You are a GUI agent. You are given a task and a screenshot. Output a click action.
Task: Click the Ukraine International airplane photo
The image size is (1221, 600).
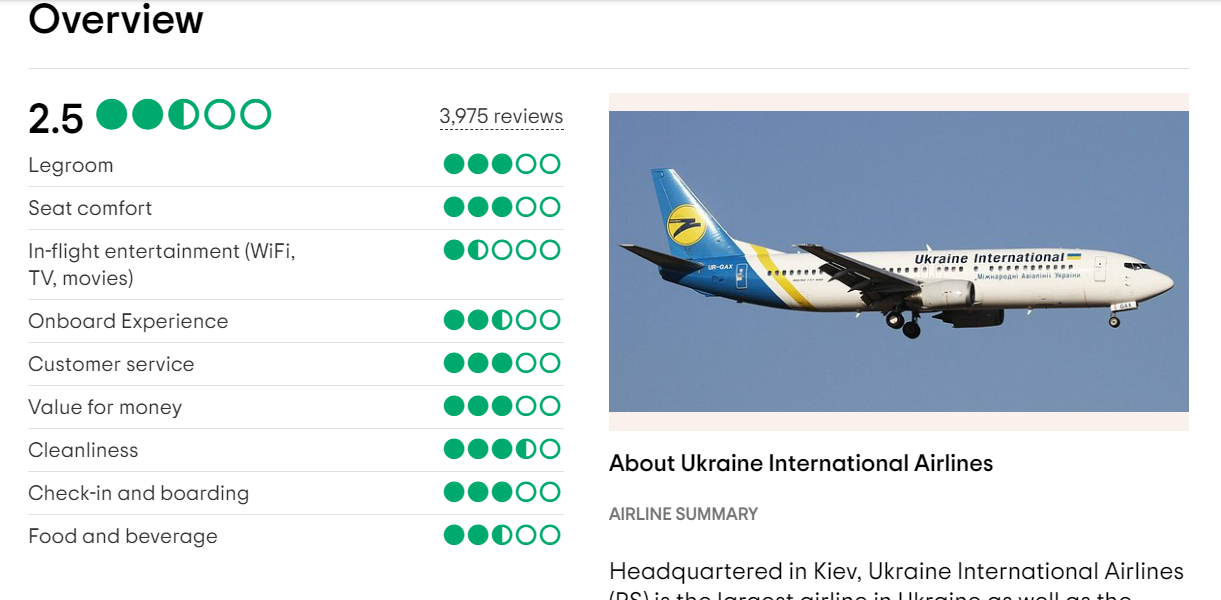(x=898, y=261)
